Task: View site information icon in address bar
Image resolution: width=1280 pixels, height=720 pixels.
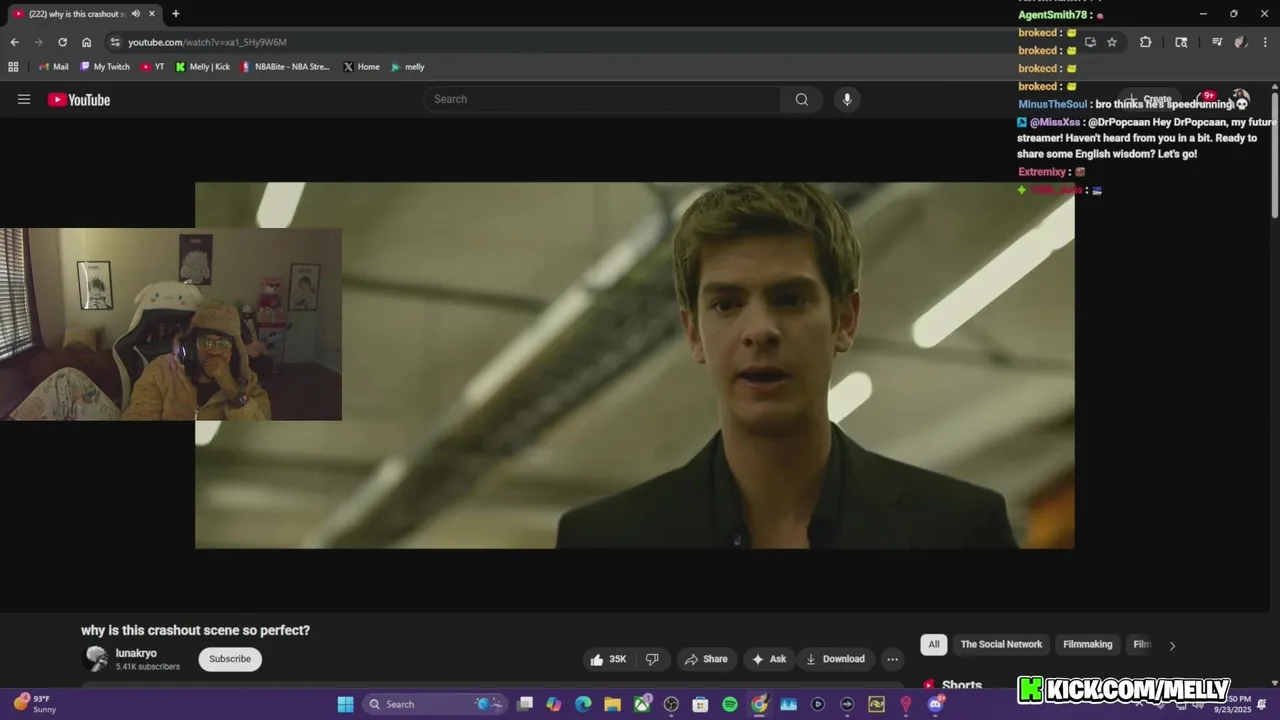Action: pos(115,42)
